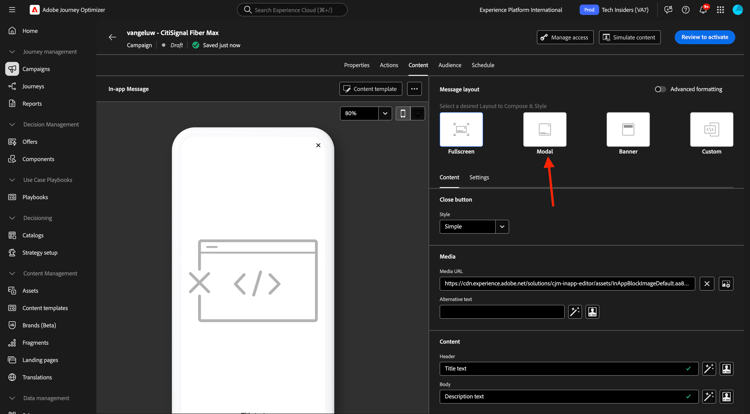Select the Banner layout

[628, 130]
